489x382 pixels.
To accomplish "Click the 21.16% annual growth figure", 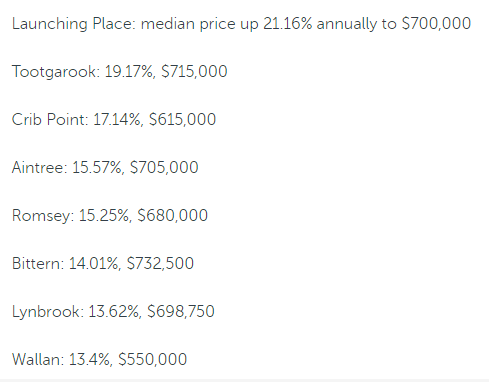I will [288, 24].
